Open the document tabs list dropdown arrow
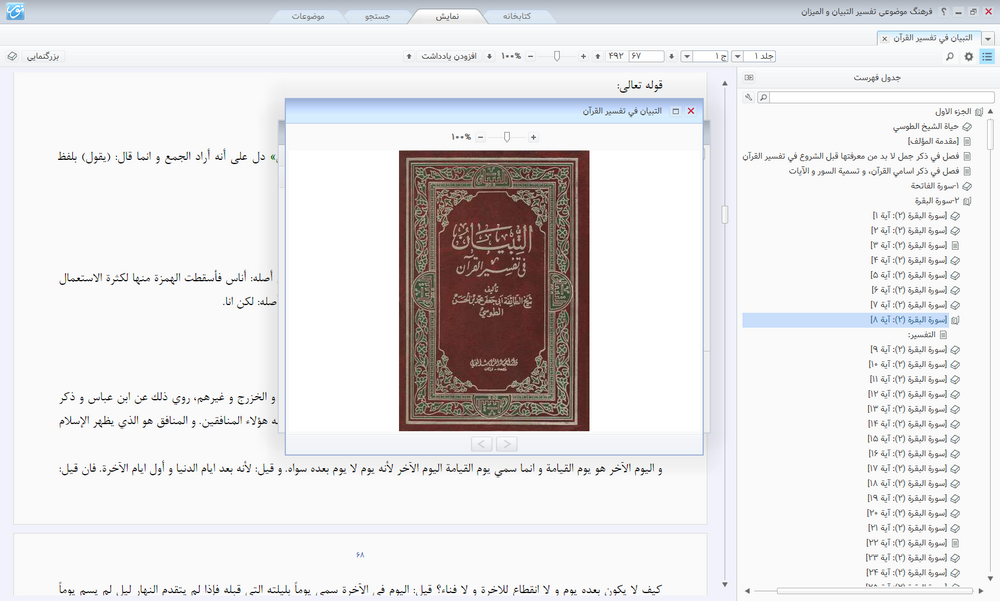The image size is (1000, 601). (988, 39)
